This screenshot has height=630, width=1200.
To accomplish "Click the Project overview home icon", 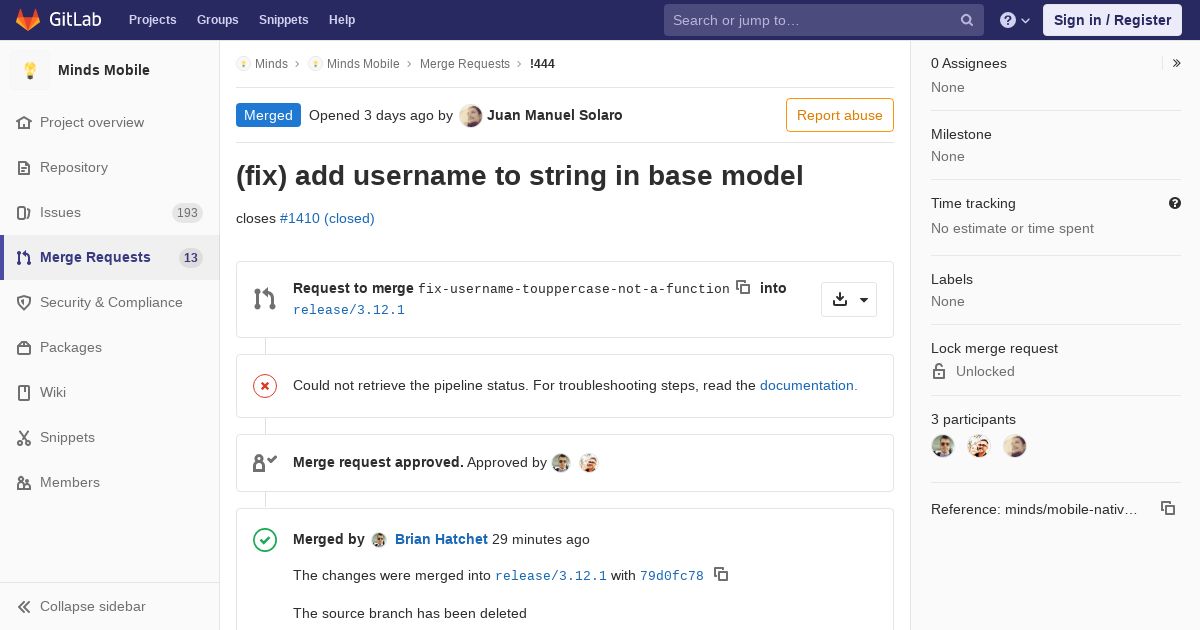I will pyautogui.click(x=24, y=122).
